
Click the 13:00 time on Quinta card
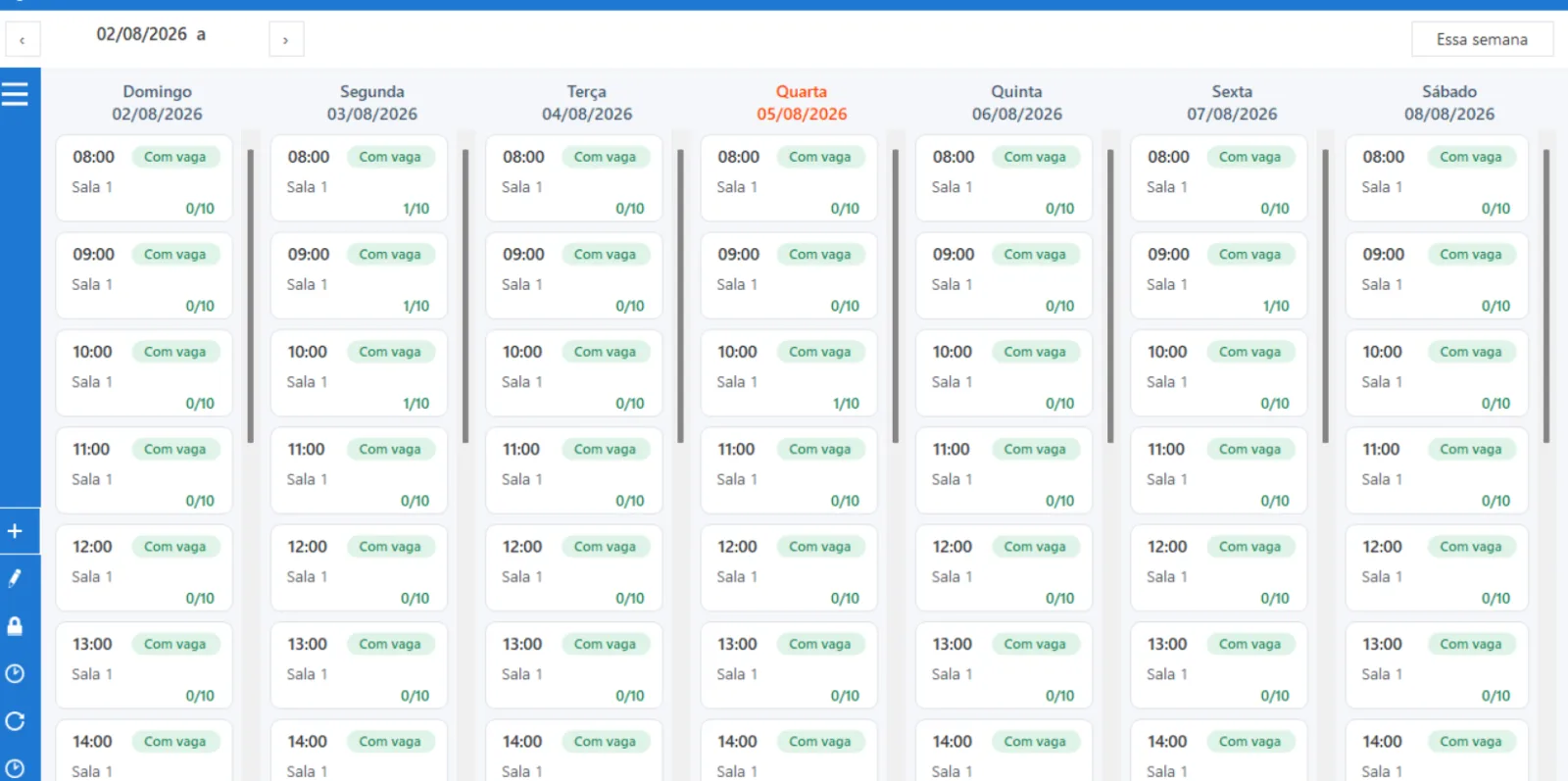[x=953, y=644]
